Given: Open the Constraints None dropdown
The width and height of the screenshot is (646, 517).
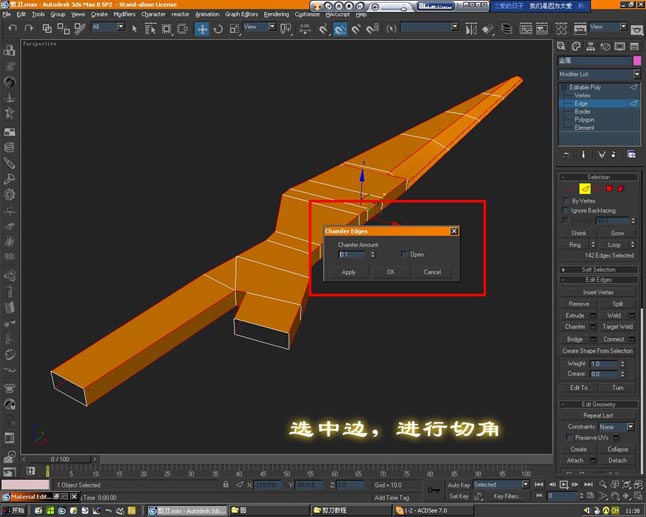Looking at the screenshot, I should (x=616, y=427).
